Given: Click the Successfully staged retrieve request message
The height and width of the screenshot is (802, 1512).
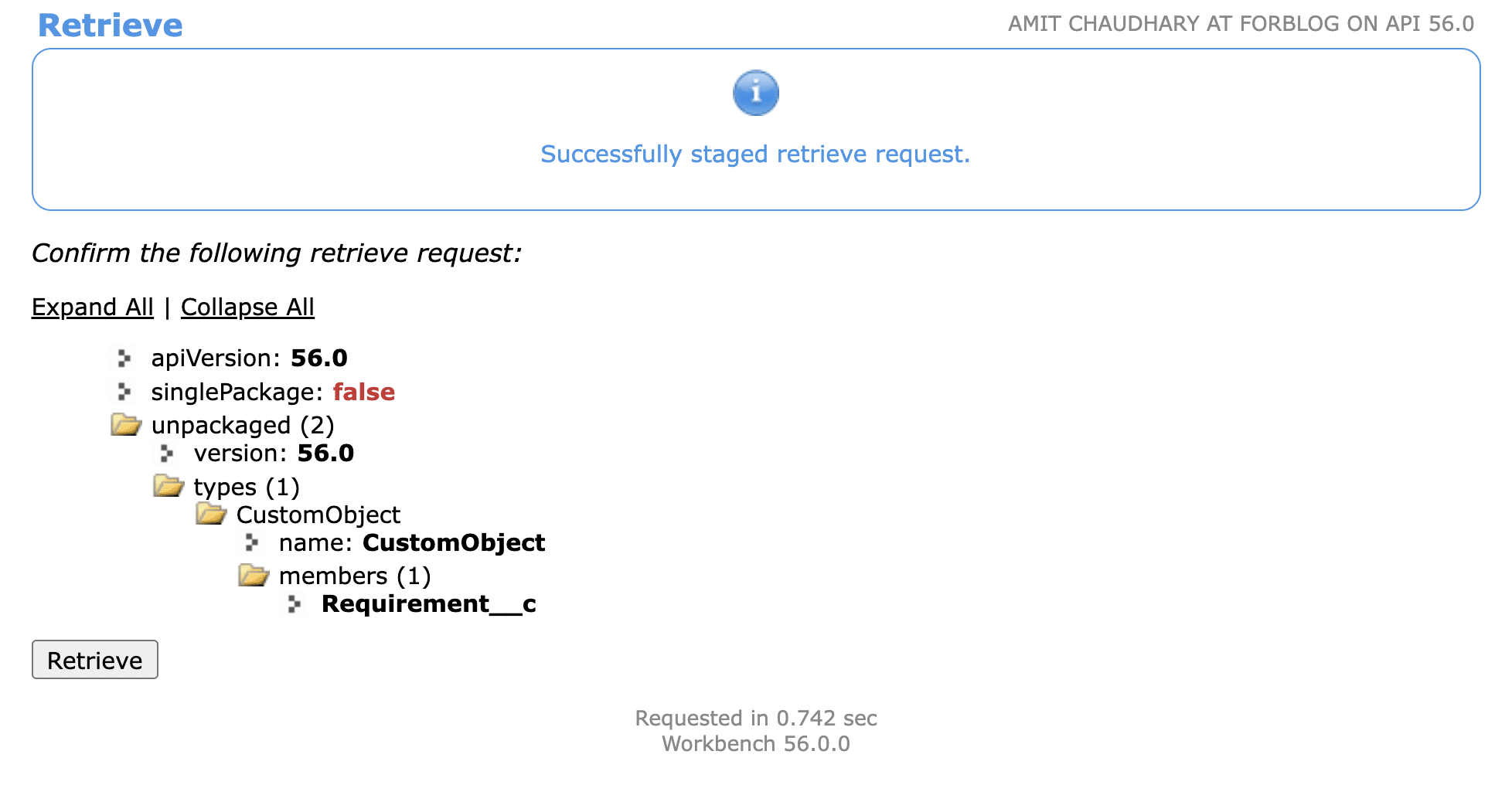Looking at the screenshot, I should point(755,154).
